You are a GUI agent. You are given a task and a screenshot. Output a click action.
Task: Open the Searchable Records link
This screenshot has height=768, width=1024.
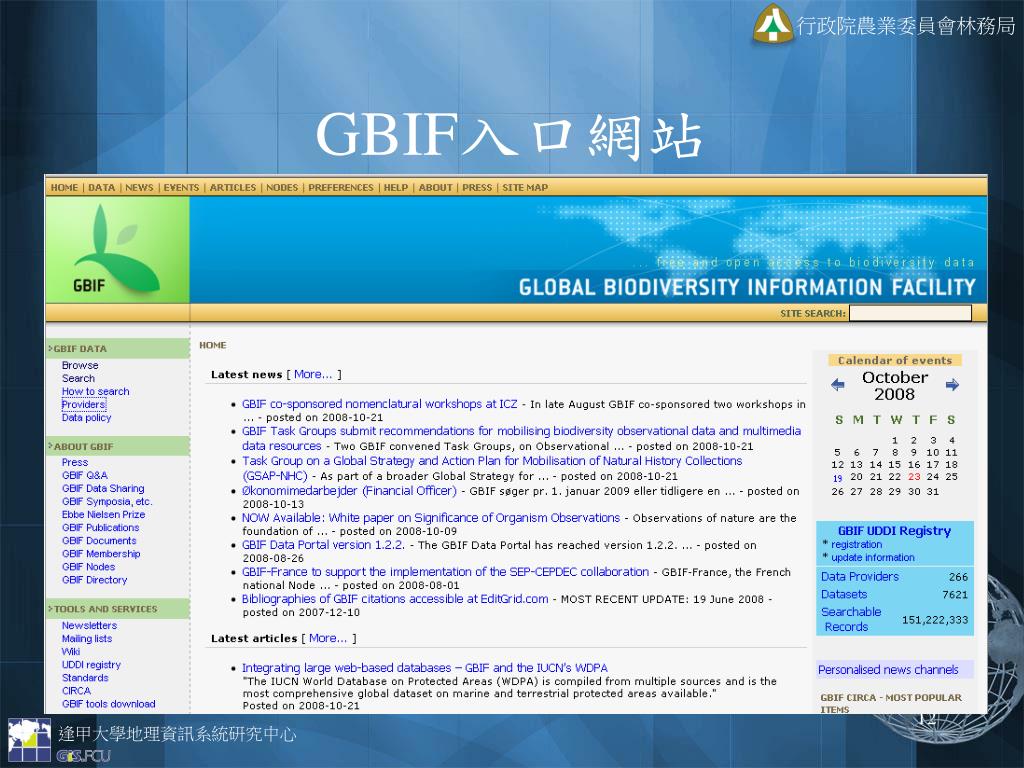pos(851,619)
